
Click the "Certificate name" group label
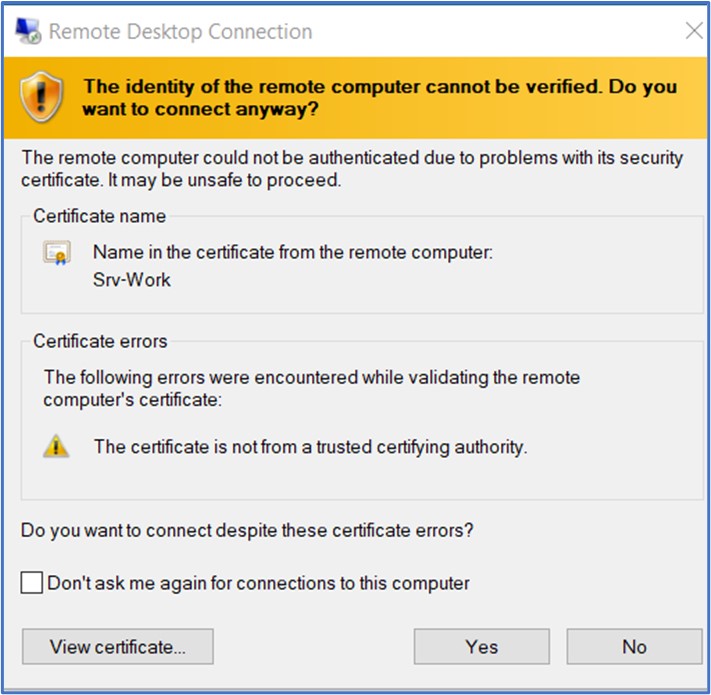[100, 216]
